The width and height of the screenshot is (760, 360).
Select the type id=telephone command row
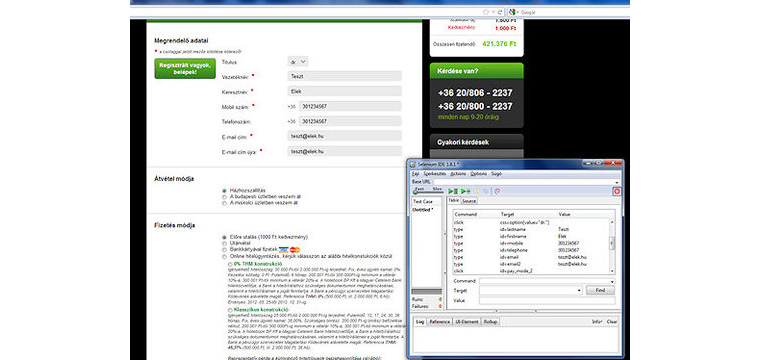click(x=531, y=250)
